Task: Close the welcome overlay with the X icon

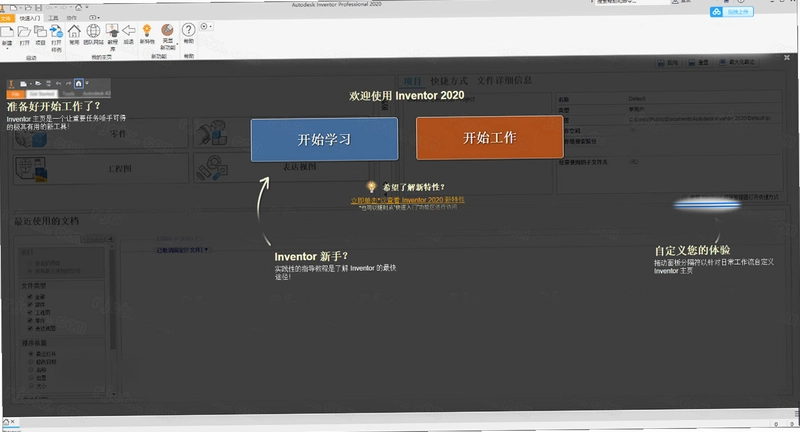Action: 787,58
